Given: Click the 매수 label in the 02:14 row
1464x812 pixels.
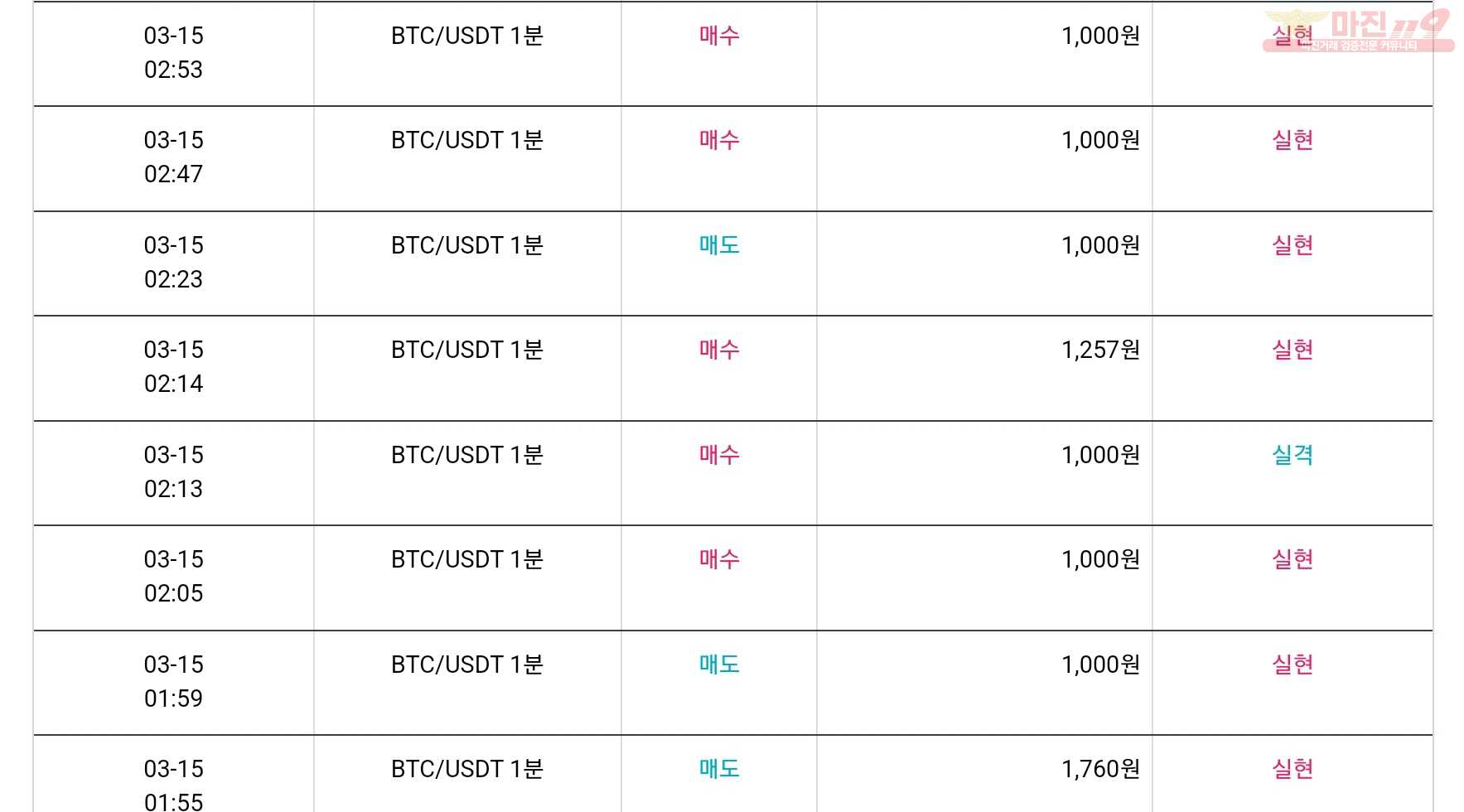Looking at the screenshot, I should [719, 350].
